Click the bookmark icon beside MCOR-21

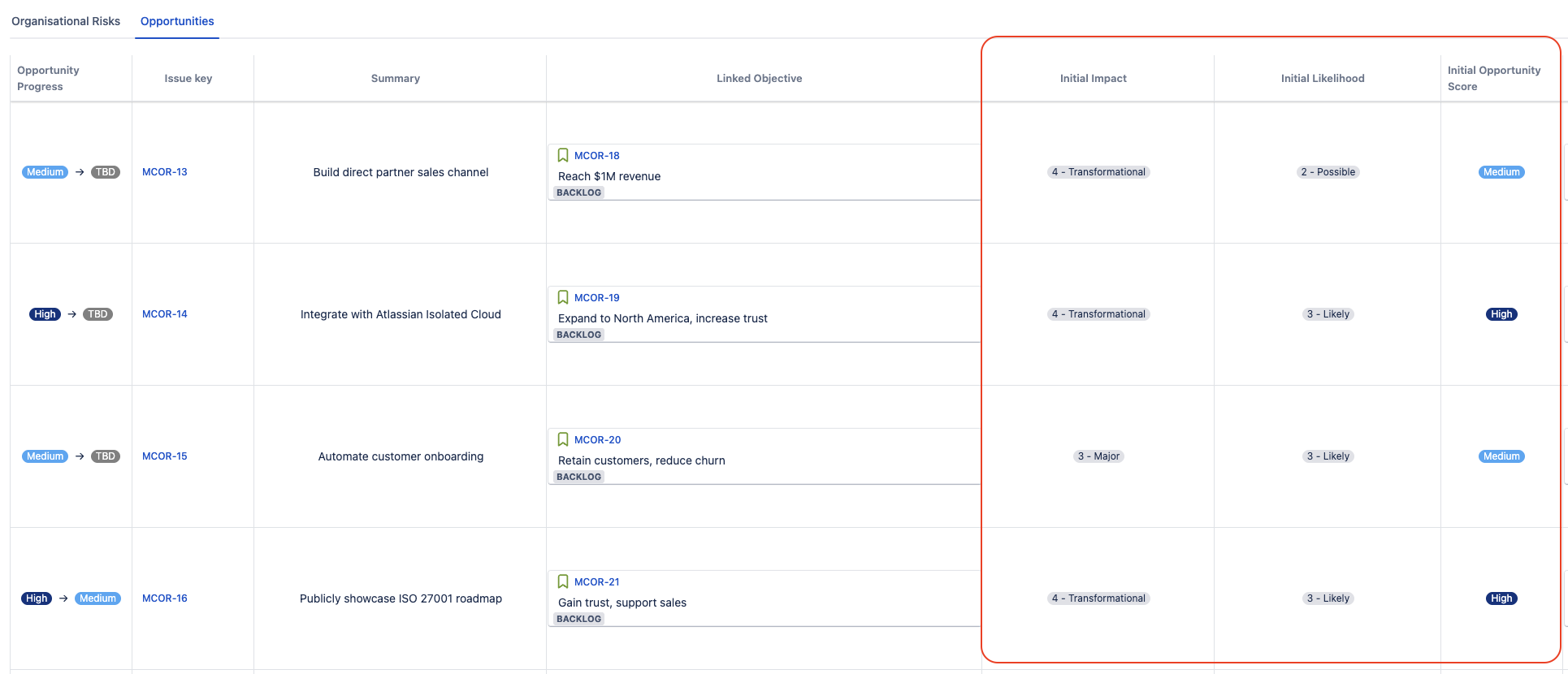(563, 581)
